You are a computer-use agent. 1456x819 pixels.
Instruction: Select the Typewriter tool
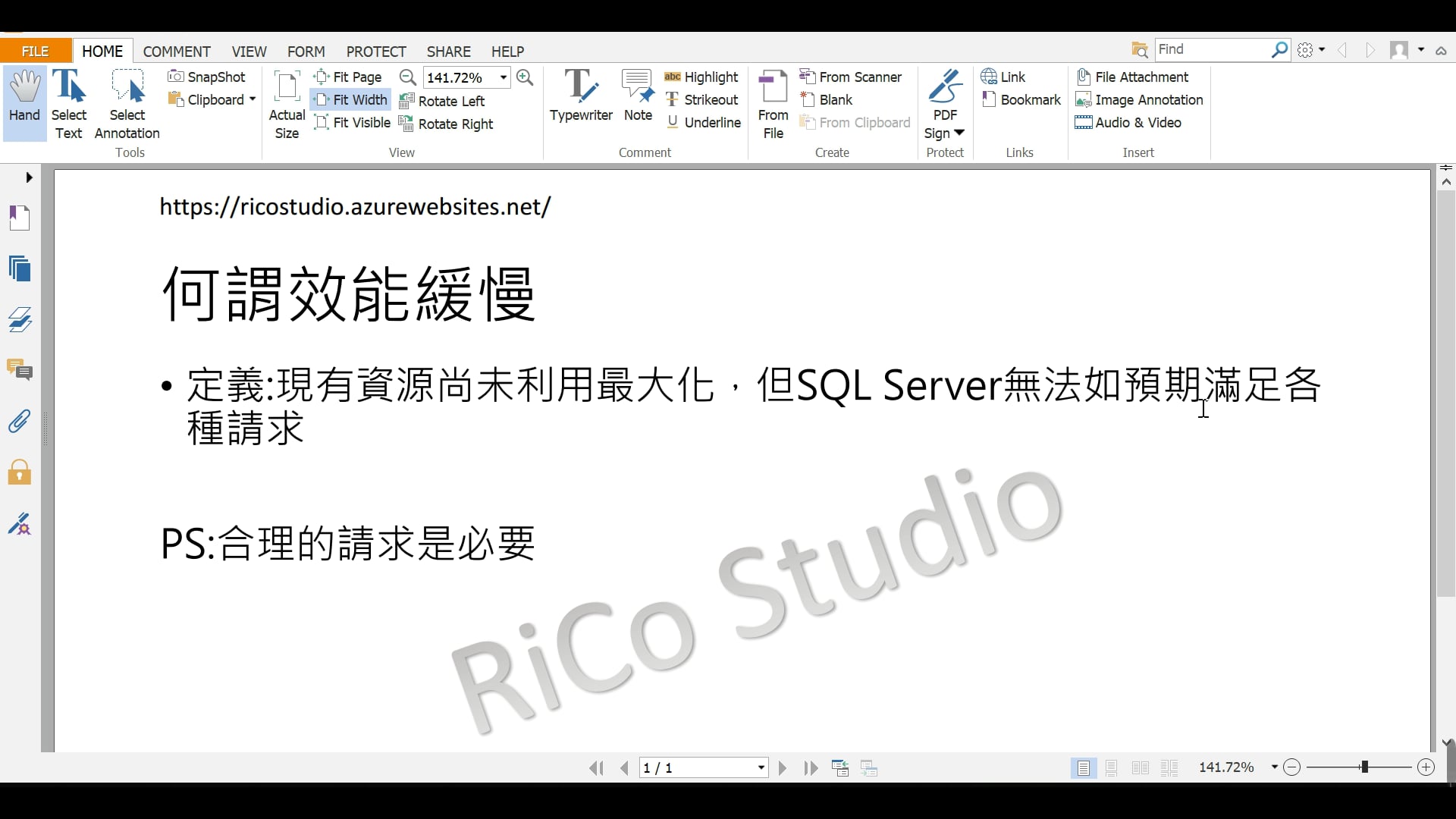tap(581, 96)
